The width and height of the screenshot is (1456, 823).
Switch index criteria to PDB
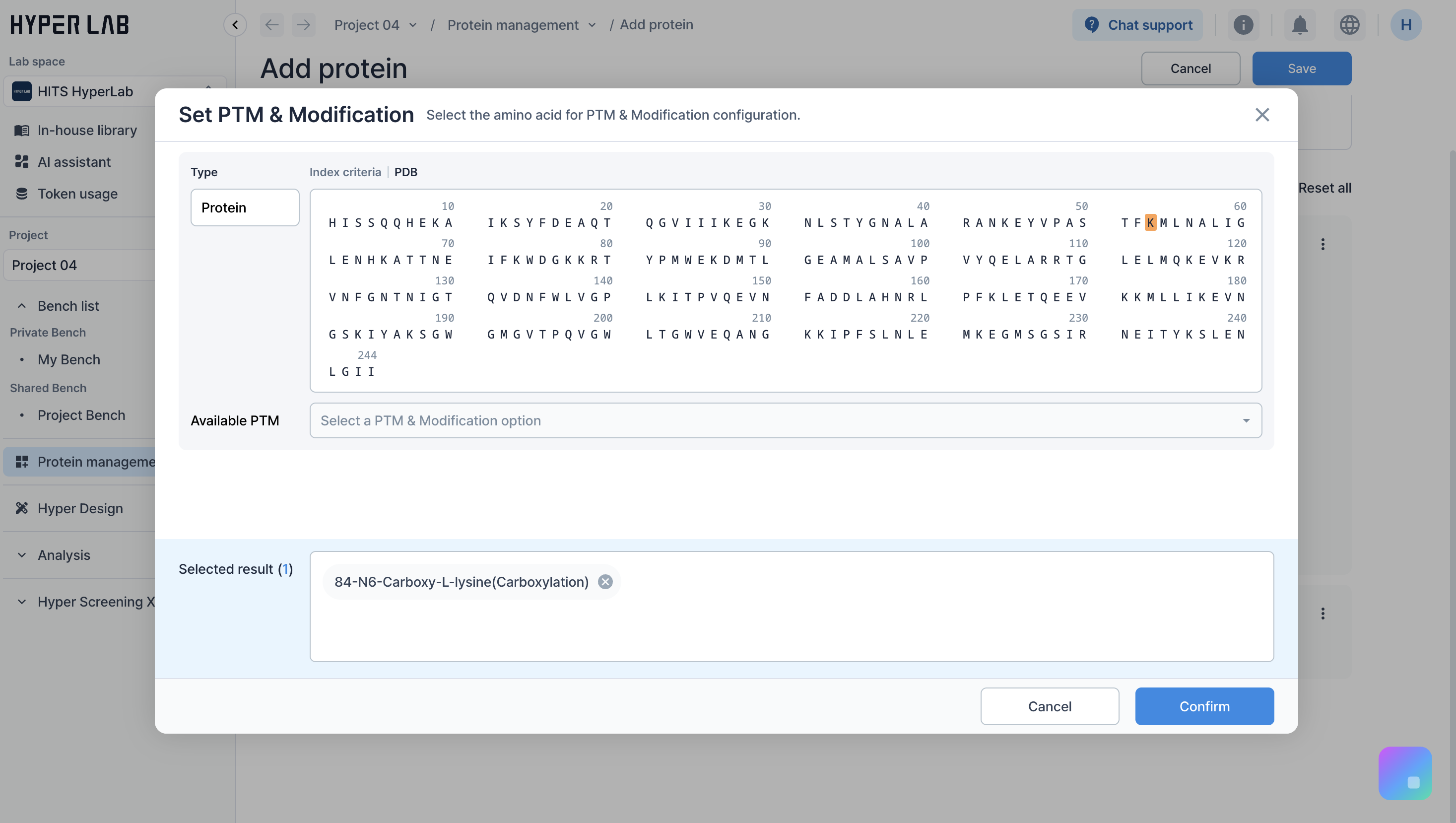click(405, 172)
